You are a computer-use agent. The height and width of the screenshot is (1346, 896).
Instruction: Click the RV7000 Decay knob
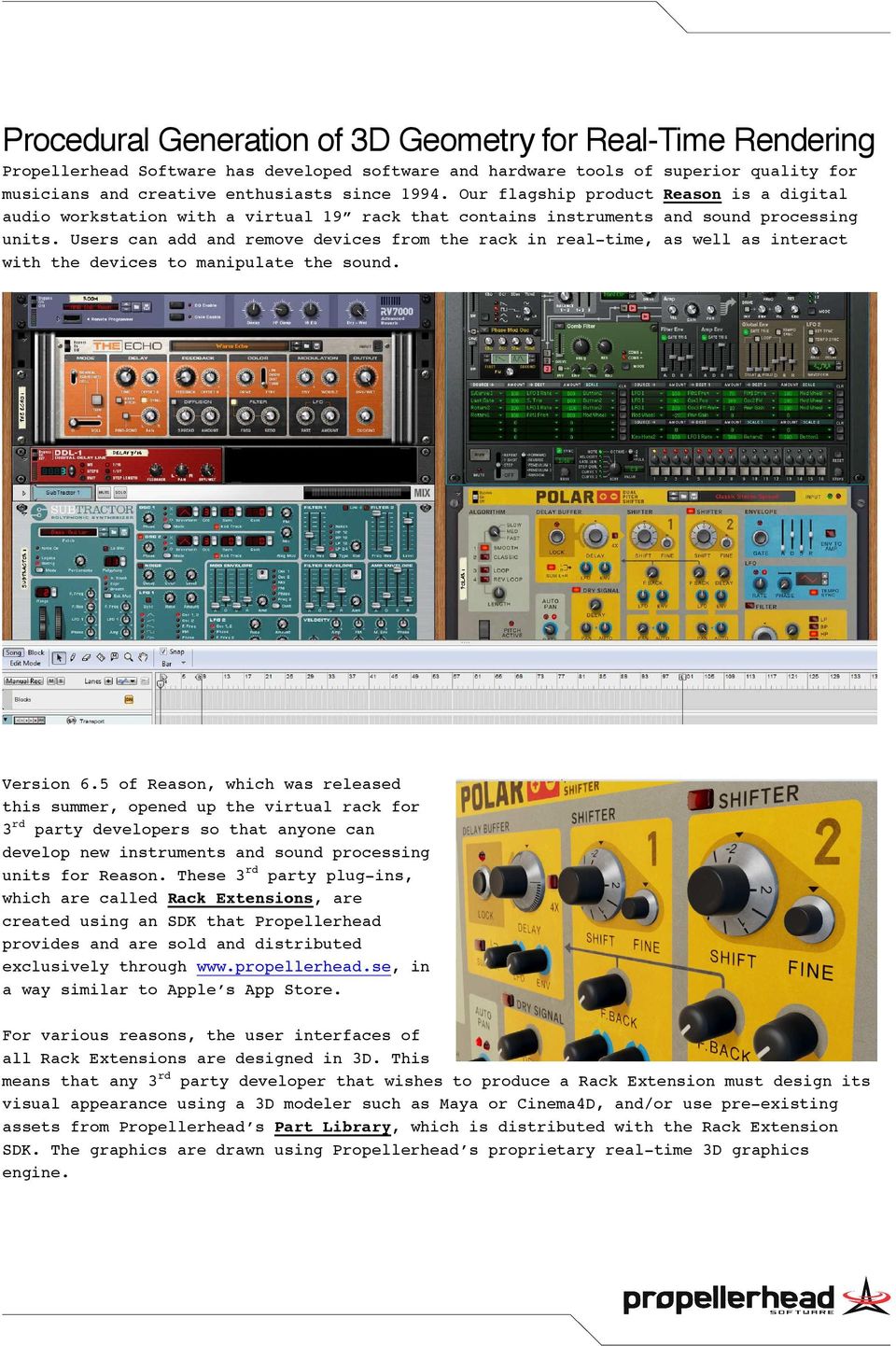tap(253, 310)
